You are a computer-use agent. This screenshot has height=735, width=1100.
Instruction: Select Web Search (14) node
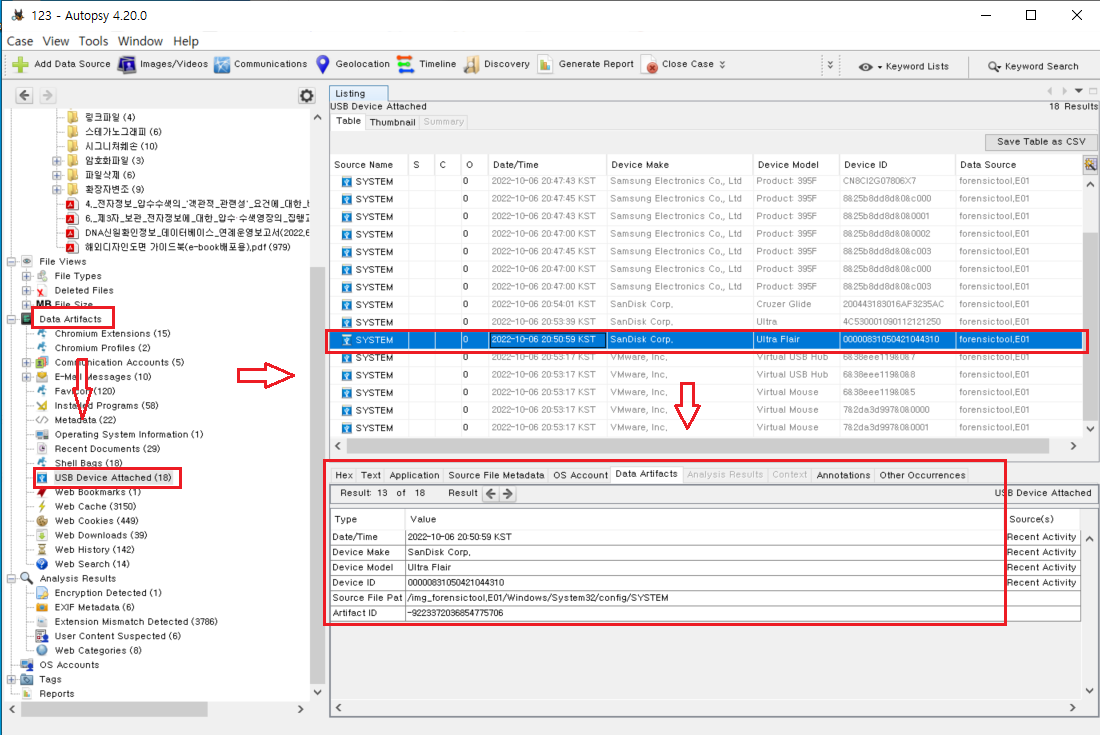click(x=92, y=564)
